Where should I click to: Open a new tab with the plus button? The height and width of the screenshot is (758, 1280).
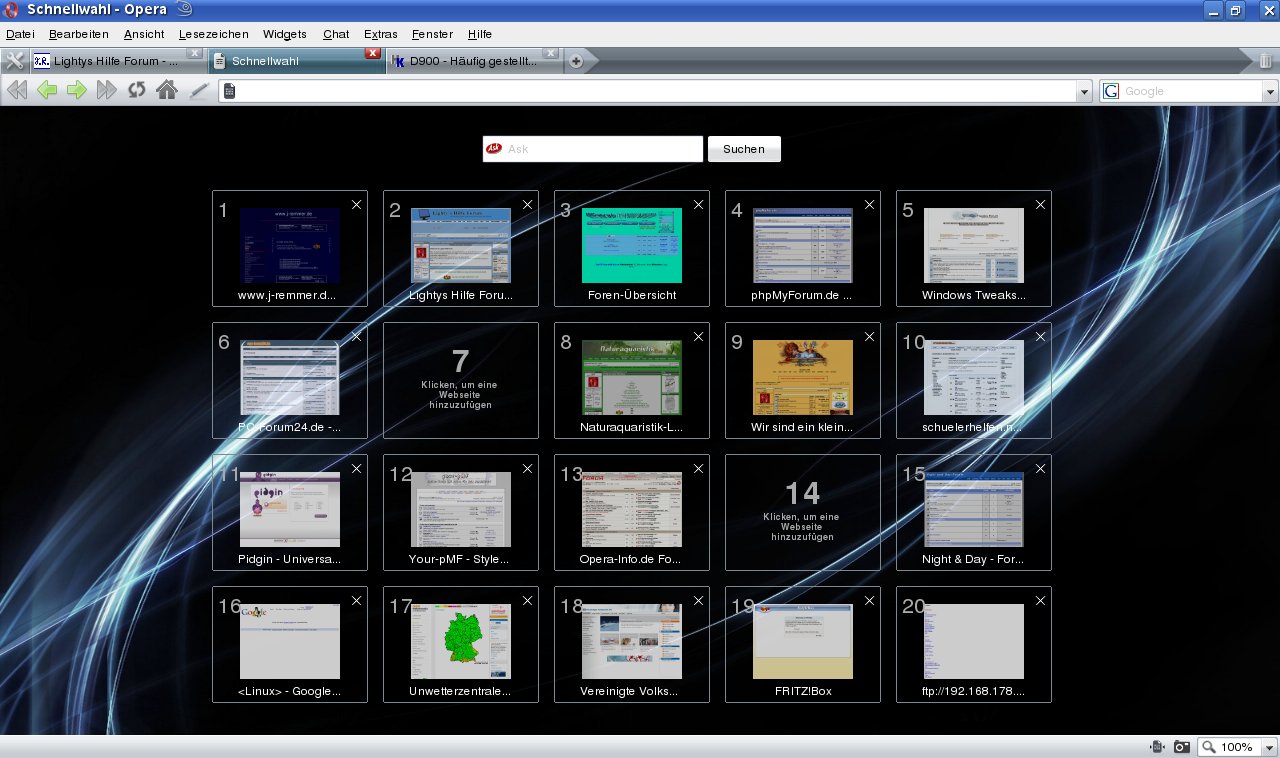click(x=576, y=61)
